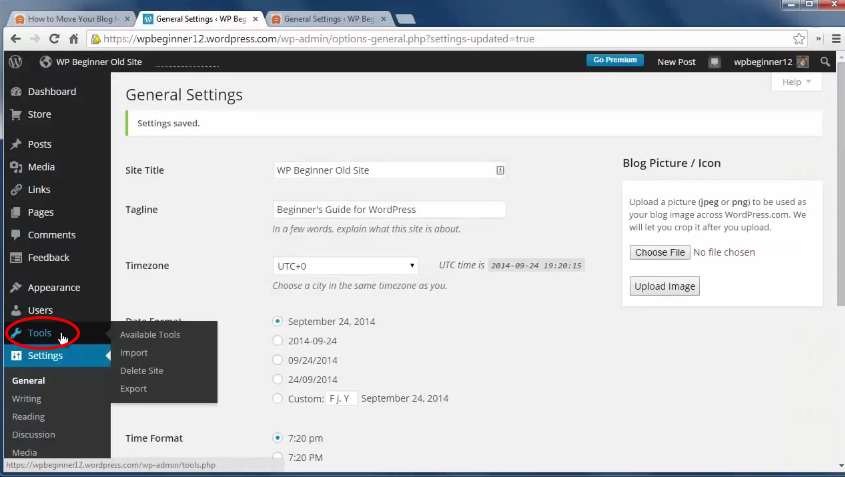Click the Dashboard gauge icon
The width and height of the screenshot is (845, 477).
[x=16, y=92]
